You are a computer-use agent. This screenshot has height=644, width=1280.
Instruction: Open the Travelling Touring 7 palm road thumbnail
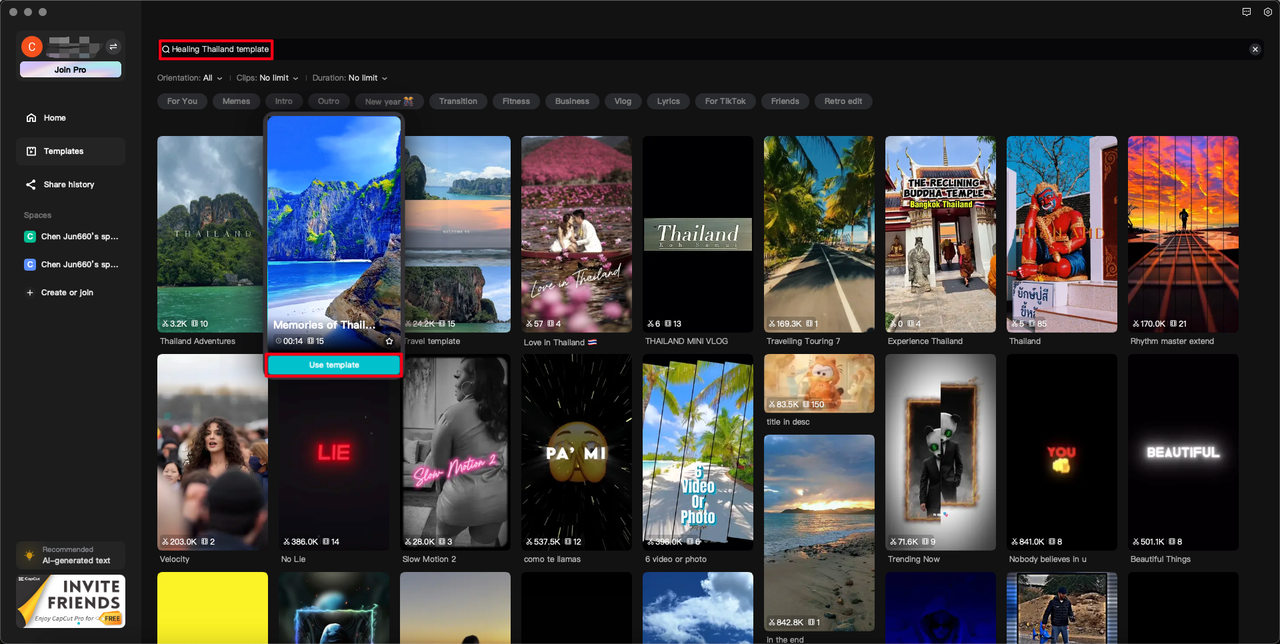(819, 234)
